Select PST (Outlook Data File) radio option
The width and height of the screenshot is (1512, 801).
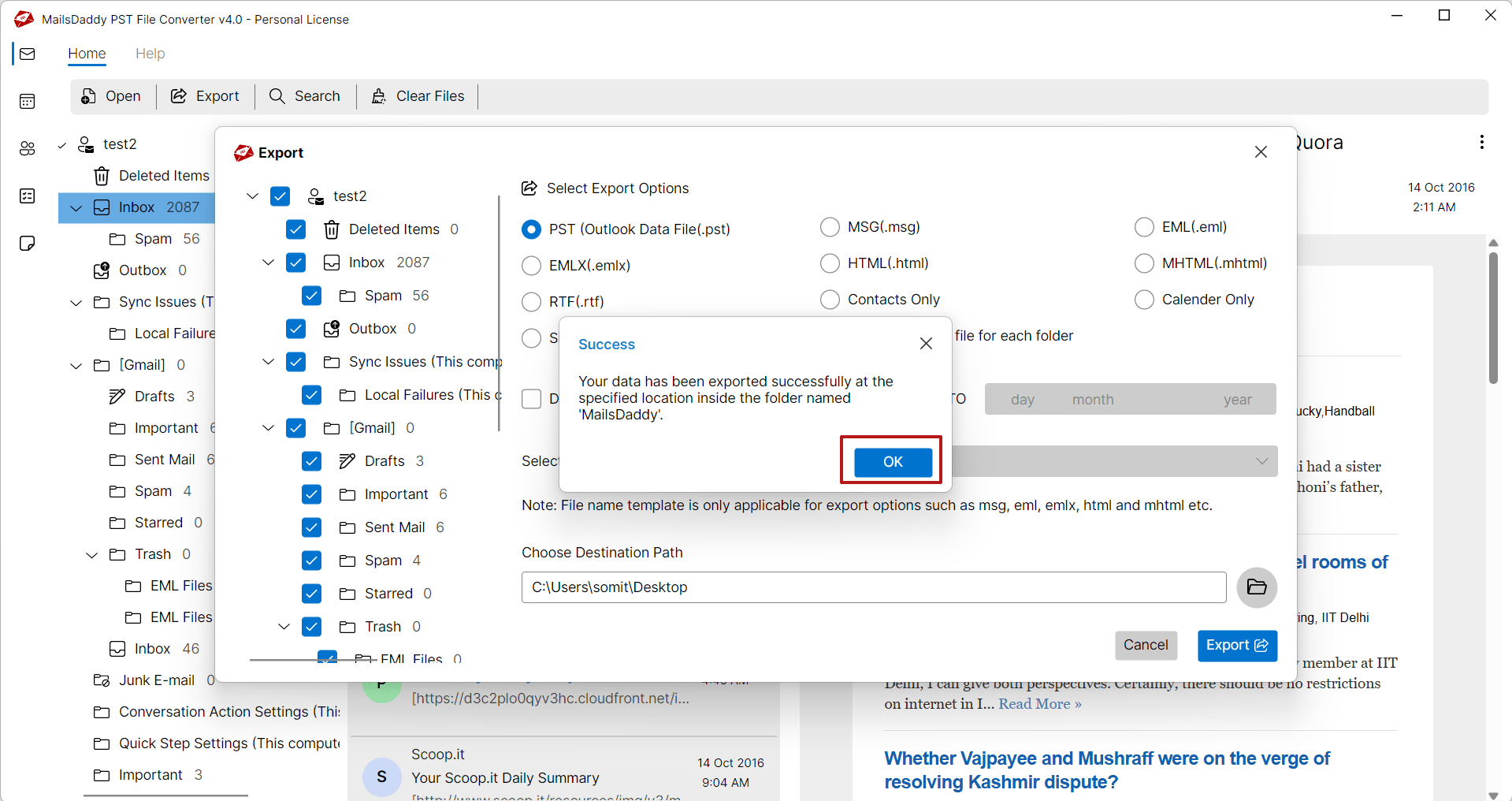click(x=532, y=229)
